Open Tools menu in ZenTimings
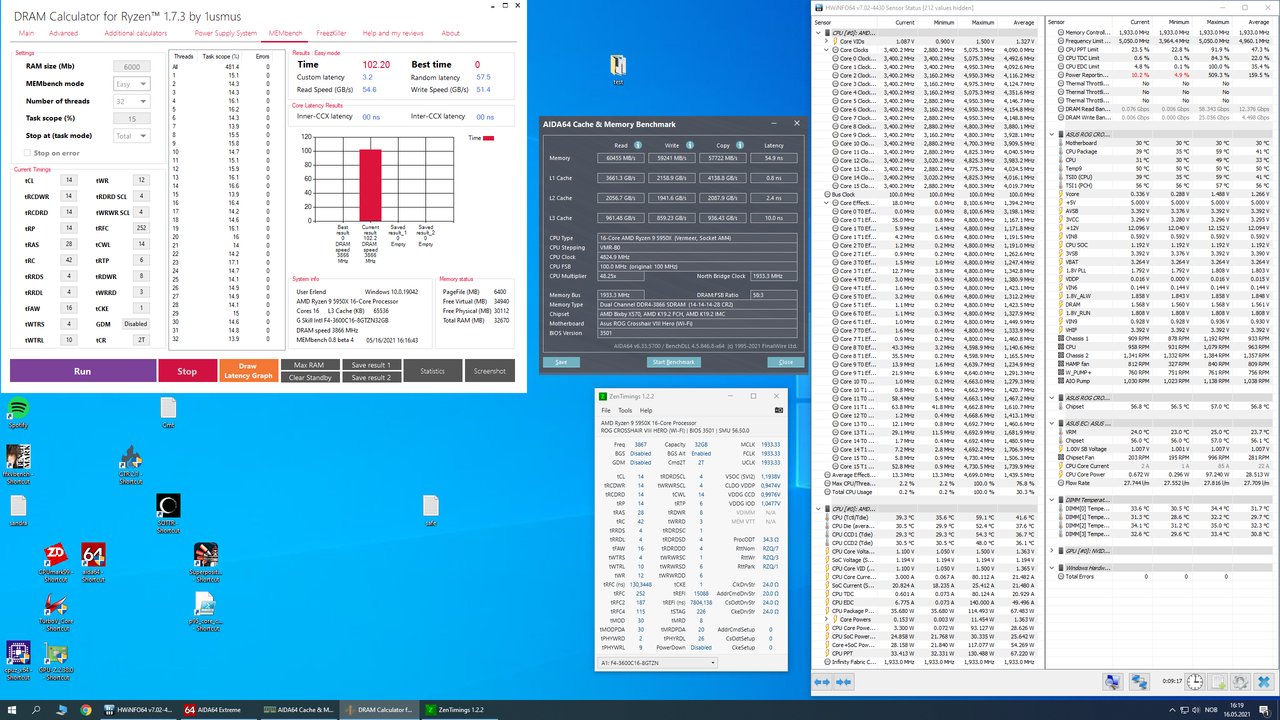This screenshot has width=1280, height=720. (x=625, y=410)
